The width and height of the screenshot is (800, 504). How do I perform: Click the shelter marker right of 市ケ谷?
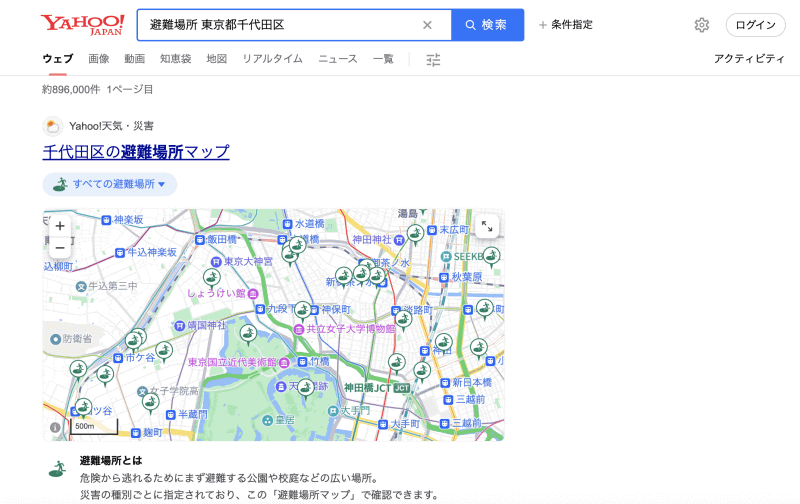coord(164,350)
